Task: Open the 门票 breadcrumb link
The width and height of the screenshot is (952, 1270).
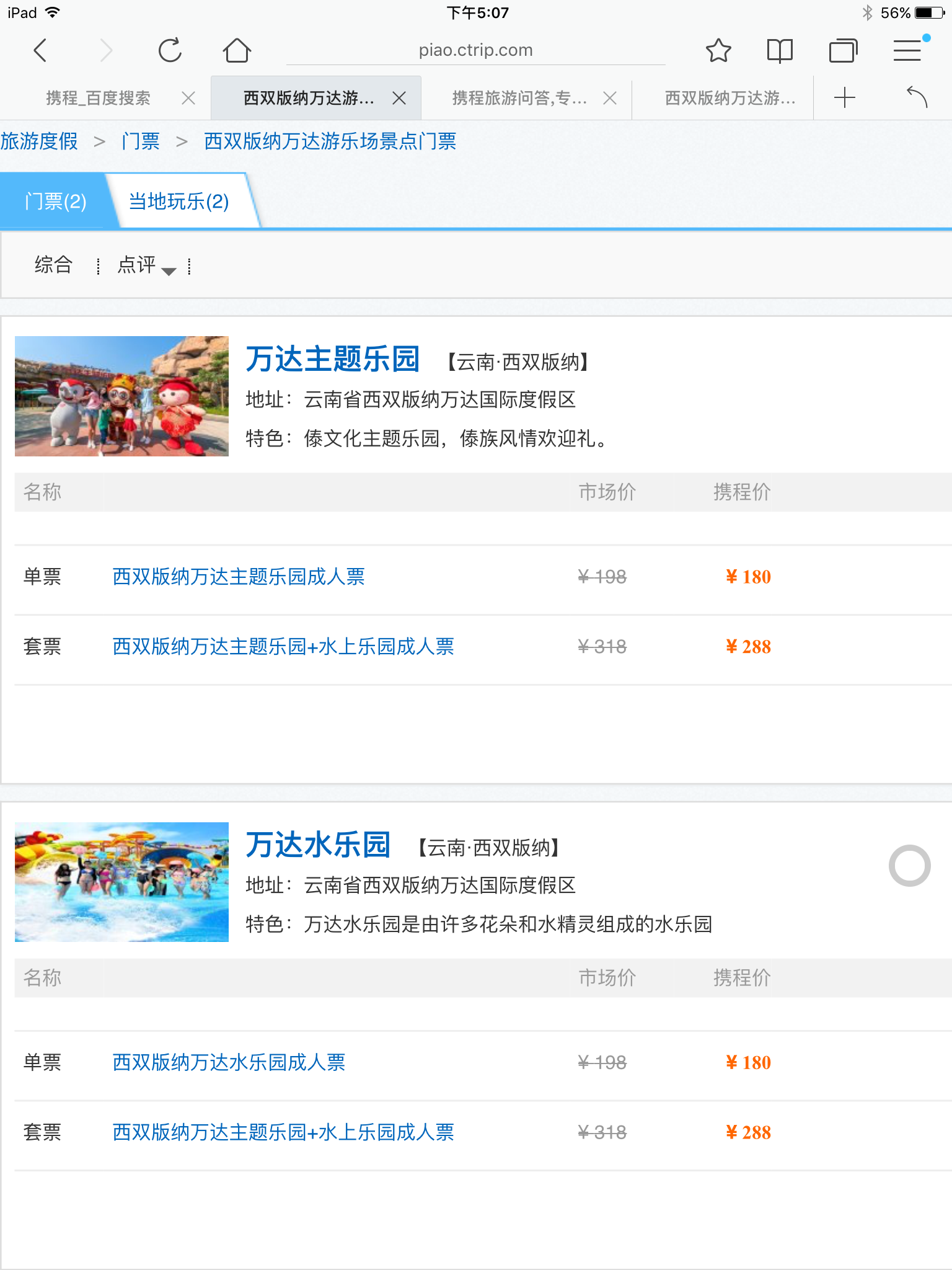Action: click(x=141, y=141)
